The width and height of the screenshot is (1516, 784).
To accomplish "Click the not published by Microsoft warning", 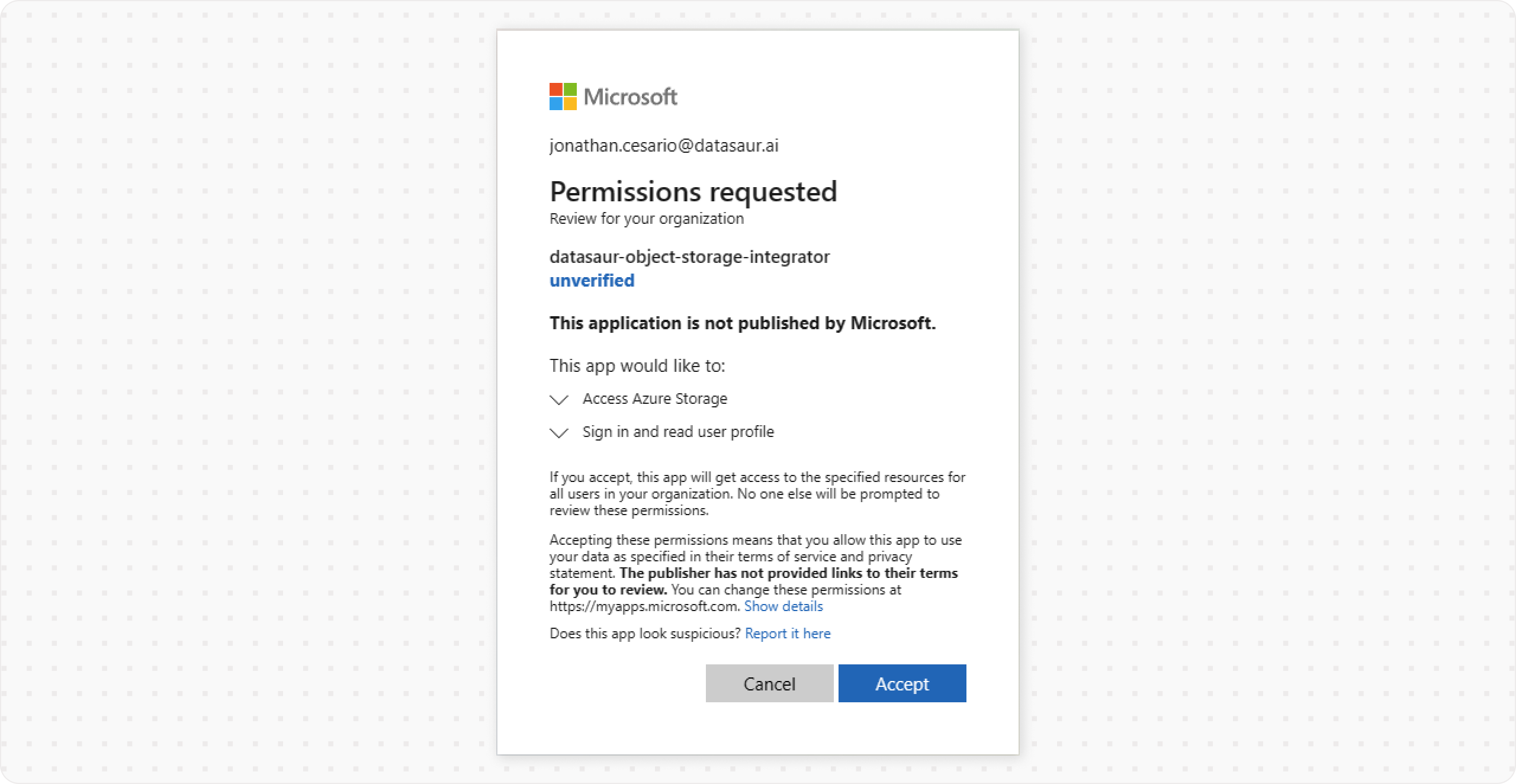I will 742,323.
